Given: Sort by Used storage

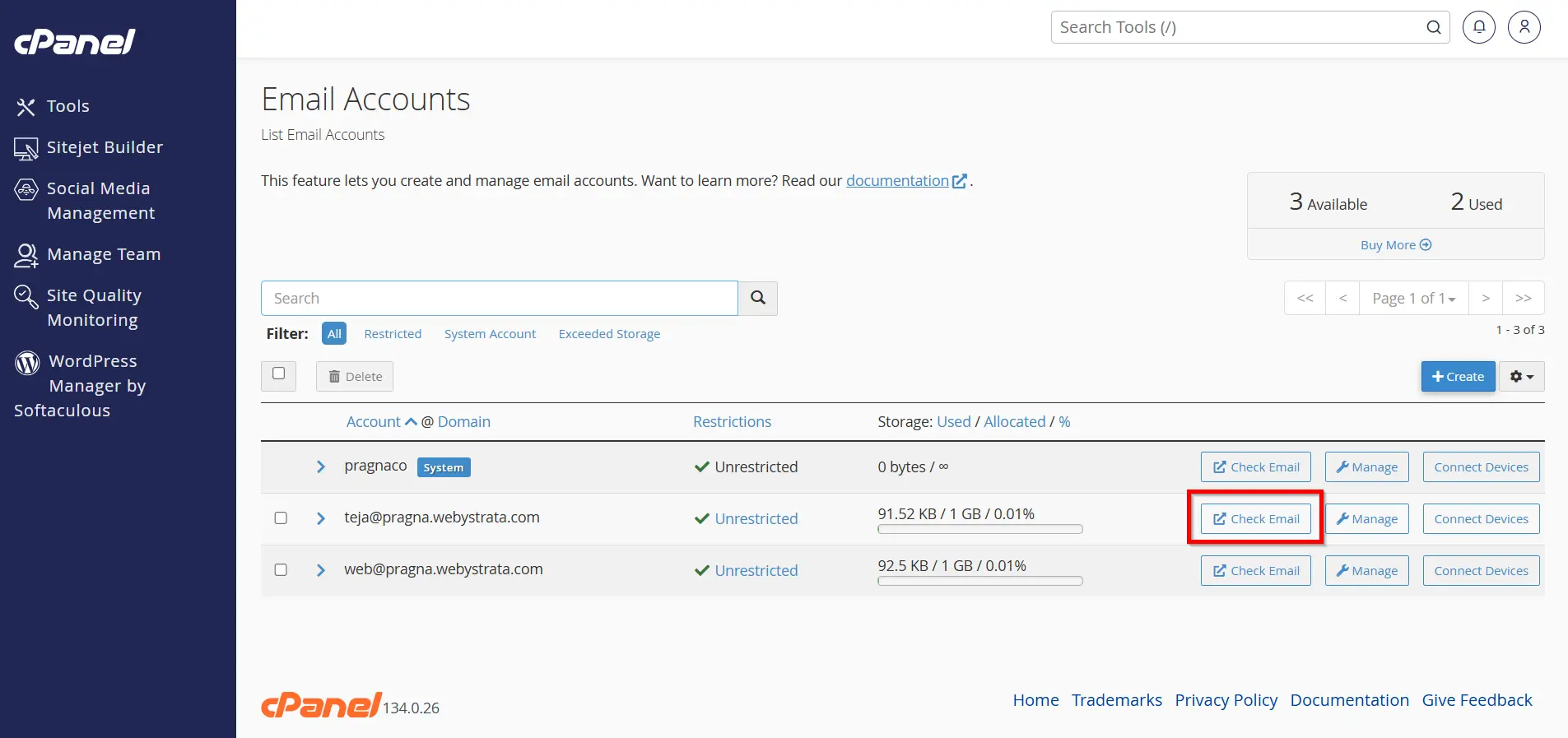Looking at the screenshot, I should click(x=954, y=421).
